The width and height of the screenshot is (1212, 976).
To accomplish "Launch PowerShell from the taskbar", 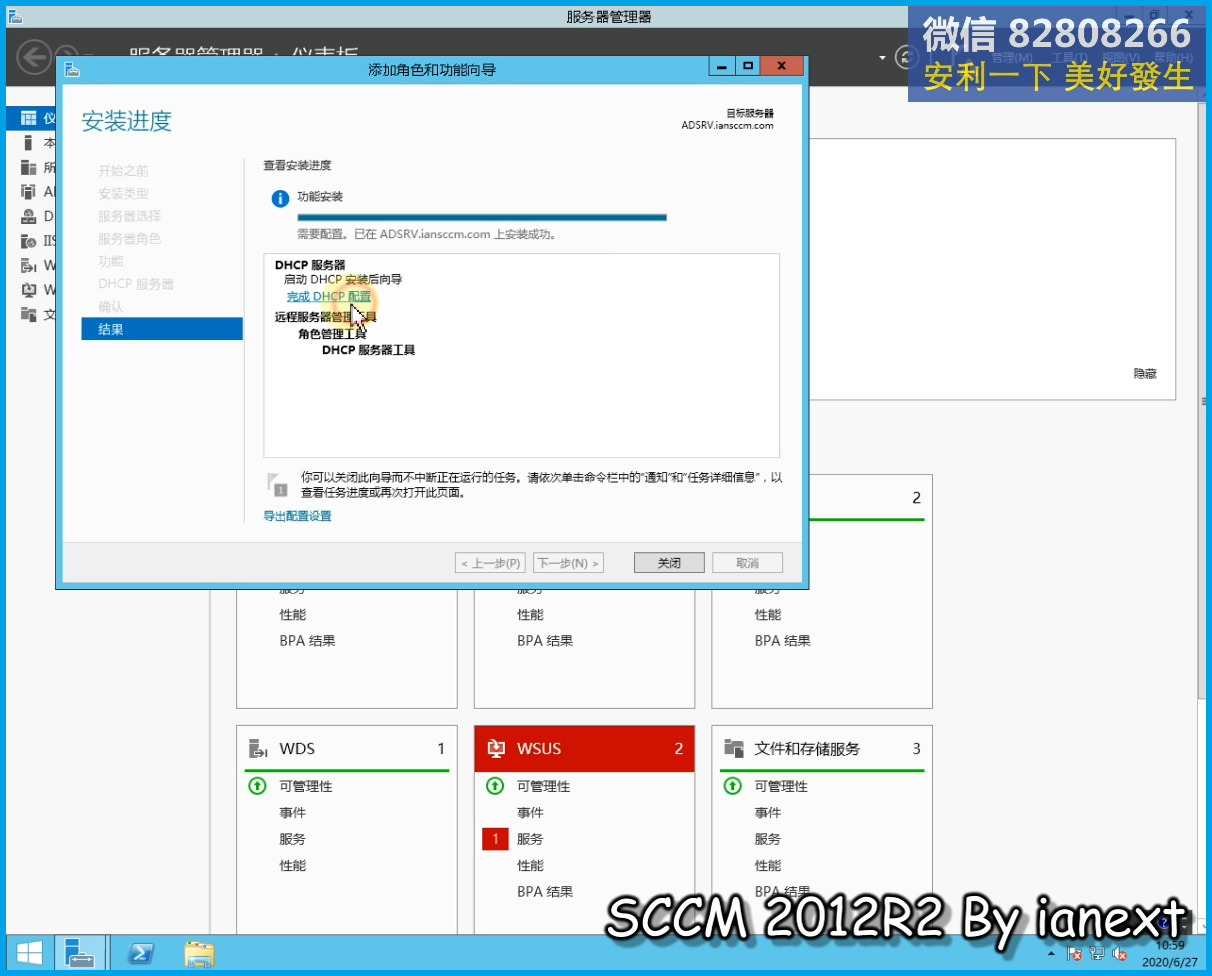I will pos(141,953).
